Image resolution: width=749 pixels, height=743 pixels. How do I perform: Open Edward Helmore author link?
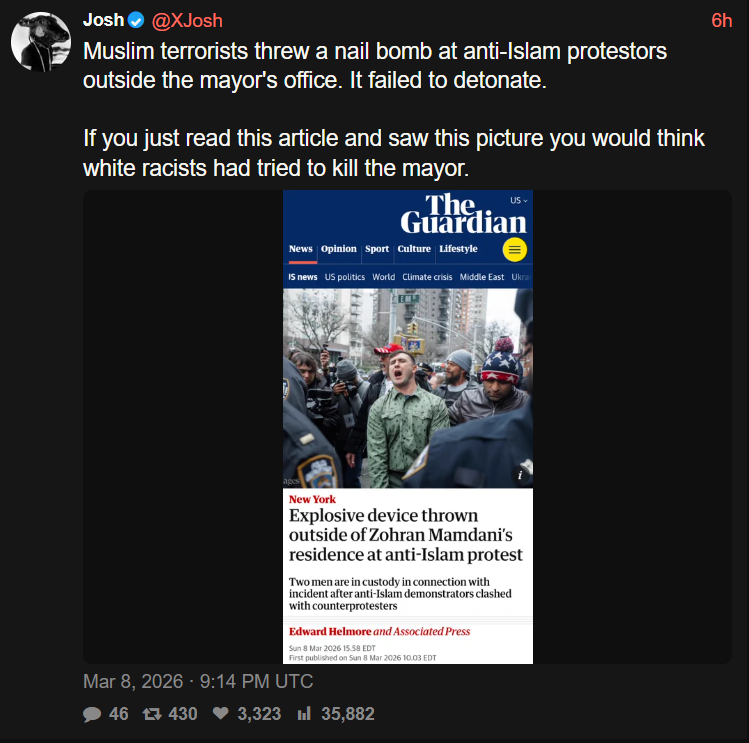pos(330,631)
